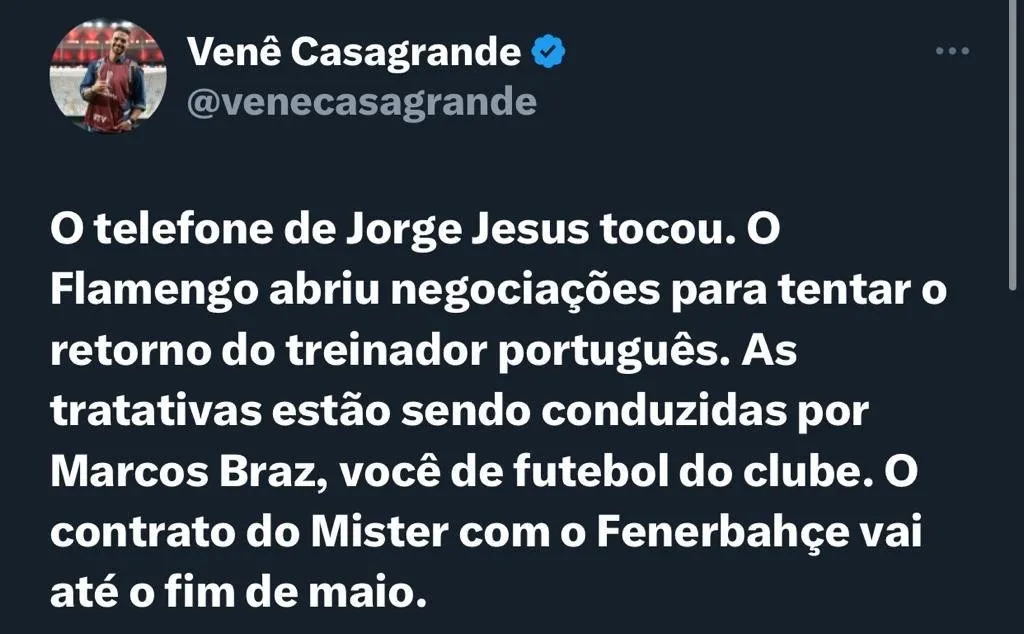1024x634 pixels.
Task: Click the word futebol in the tweet
Action: [591, 471]
